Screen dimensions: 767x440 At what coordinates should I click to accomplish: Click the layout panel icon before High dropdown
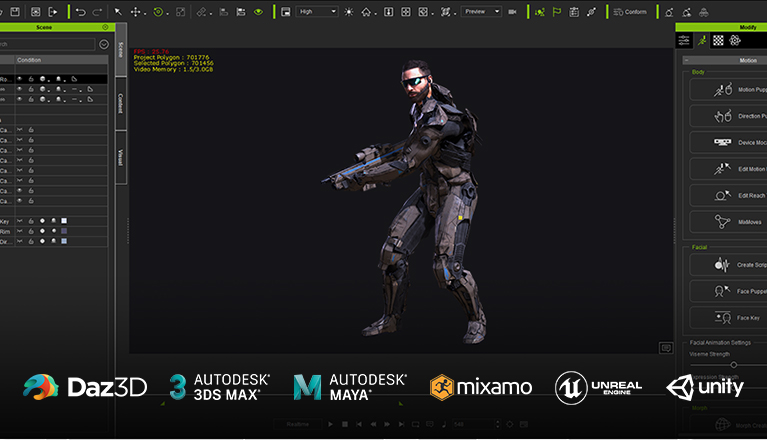286,12
